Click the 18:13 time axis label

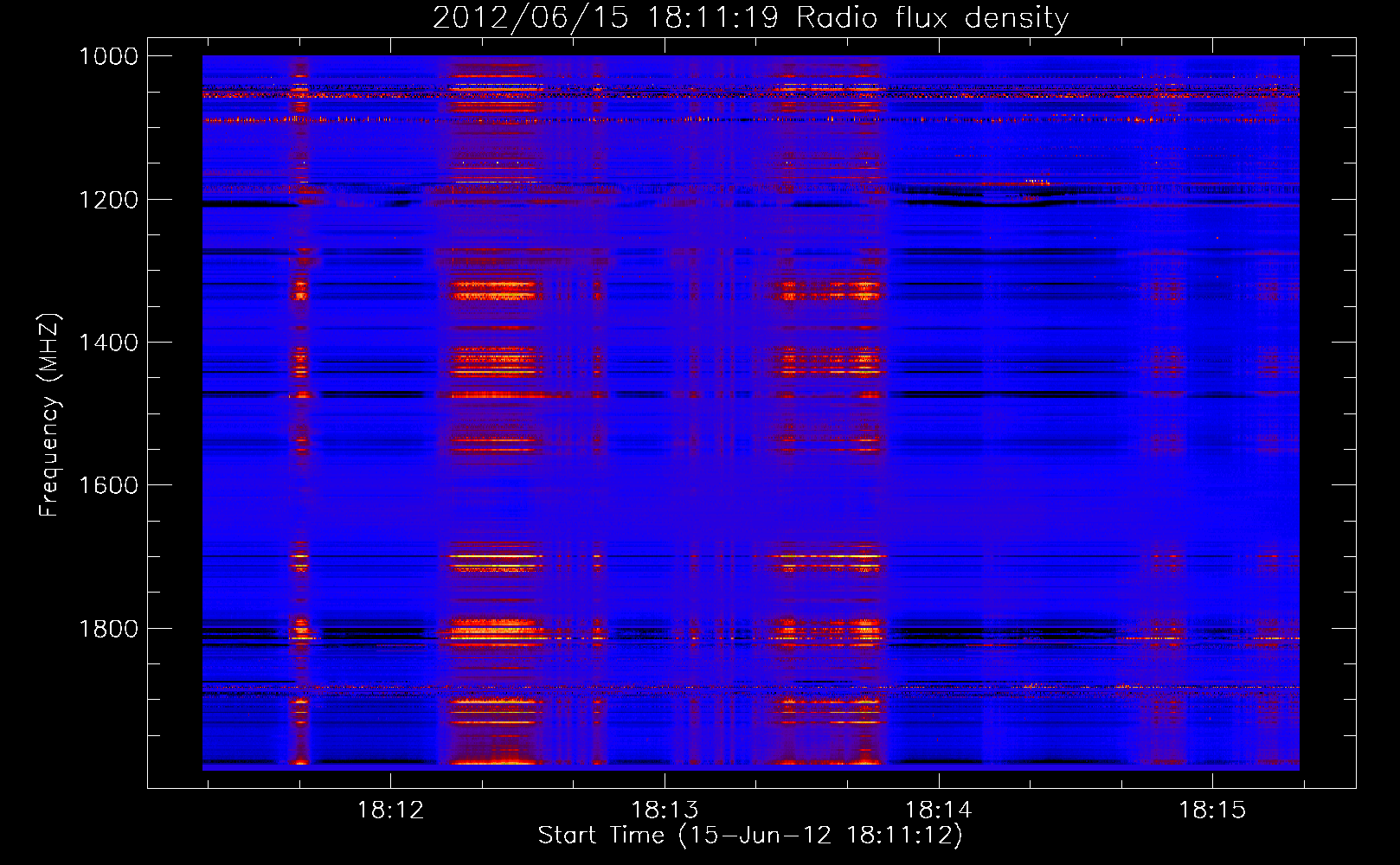[x=665, y=810]
